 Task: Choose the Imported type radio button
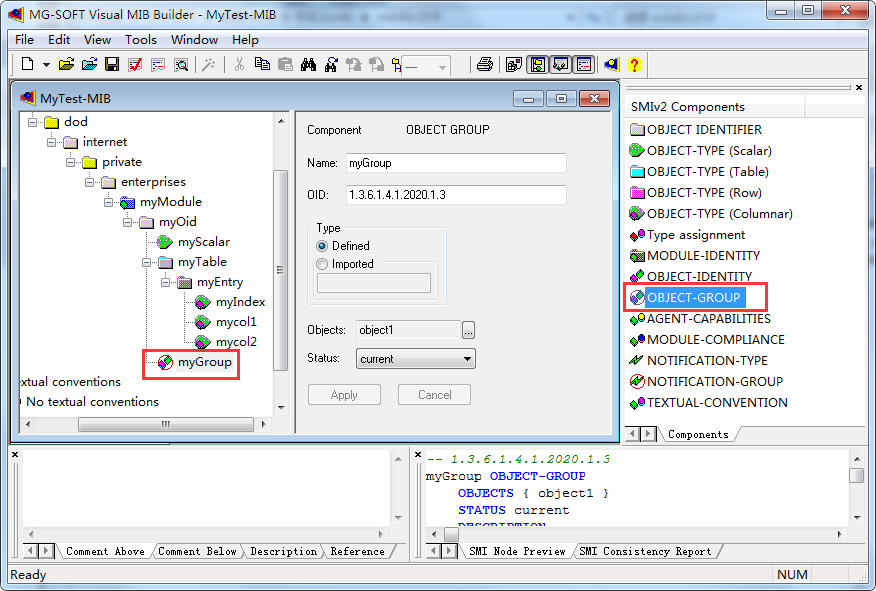click(322, 265)
